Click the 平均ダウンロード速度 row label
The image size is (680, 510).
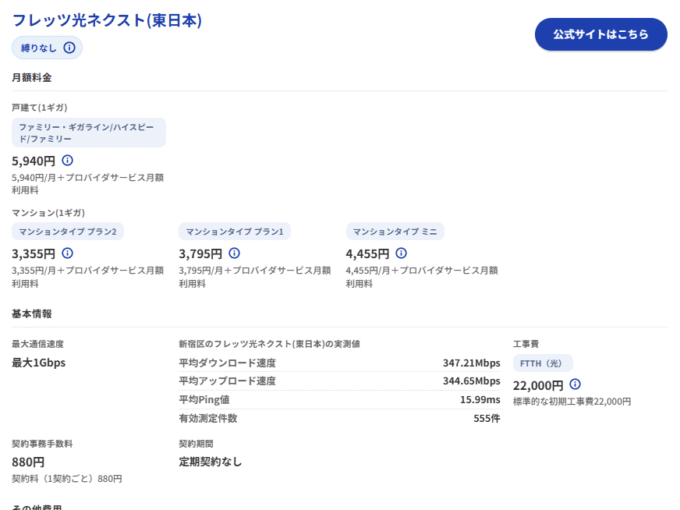pos(227,363)
